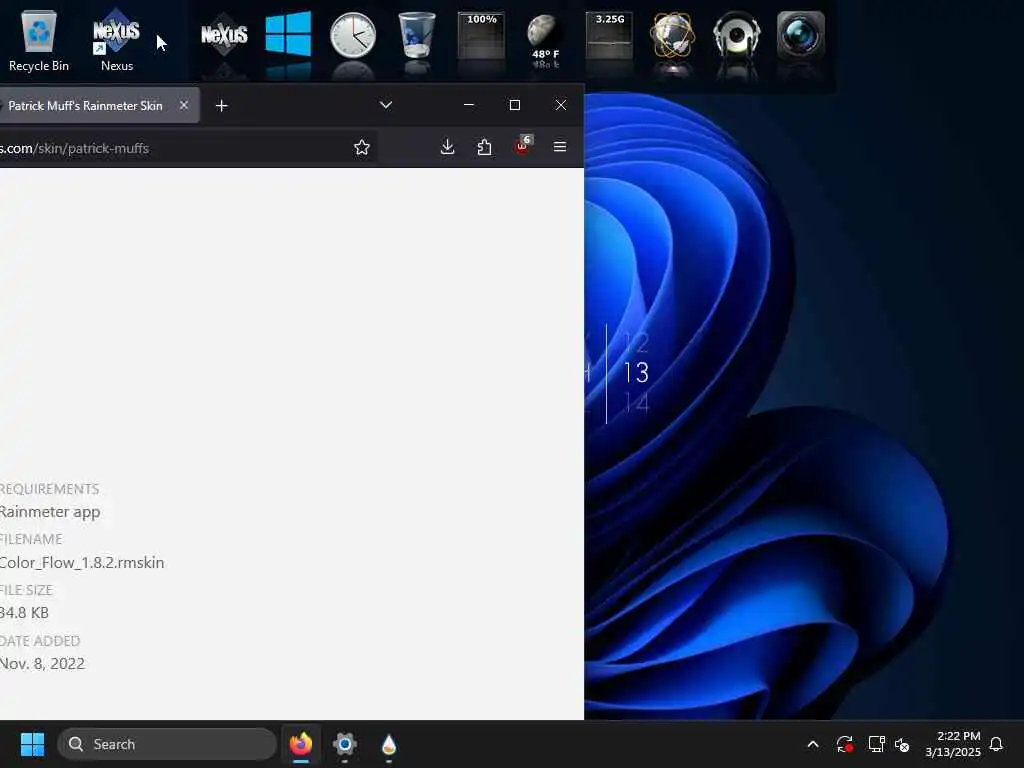
Task: Open the Windows Start menu
Action: [33, 744]
